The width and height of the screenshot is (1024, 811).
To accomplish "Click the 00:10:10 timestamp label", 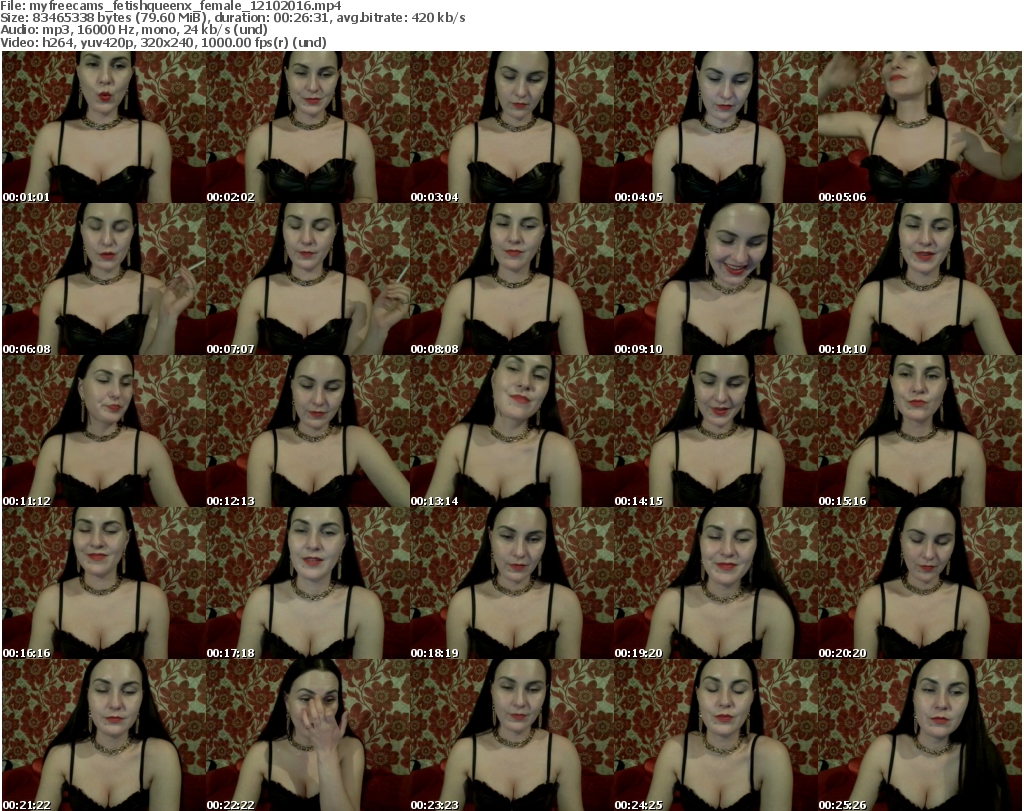I will (x=843, y=349).
